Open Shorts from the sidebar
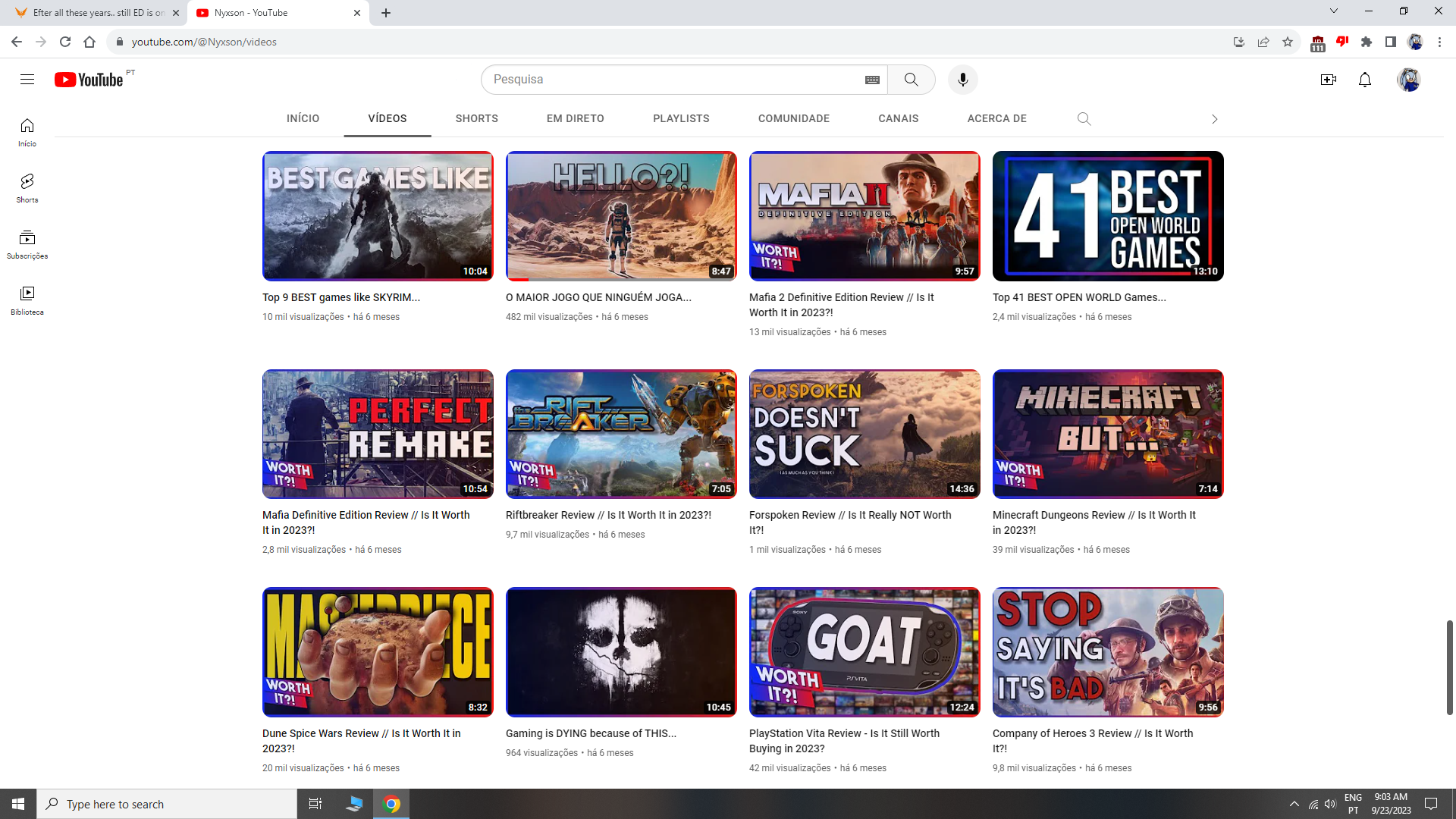 [27, 188]
